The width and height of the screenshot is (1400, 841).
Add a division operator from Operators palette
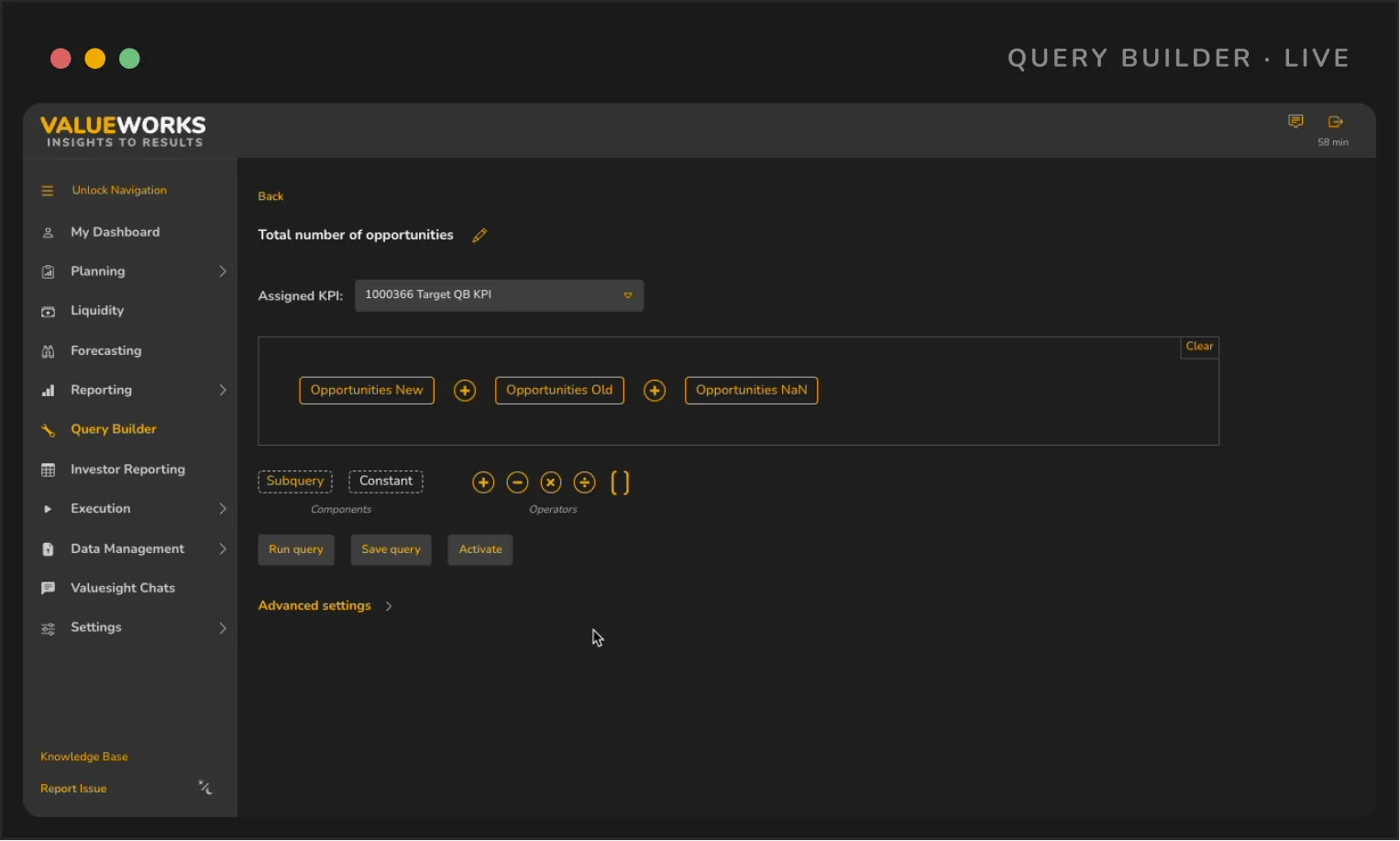[584, 482]
